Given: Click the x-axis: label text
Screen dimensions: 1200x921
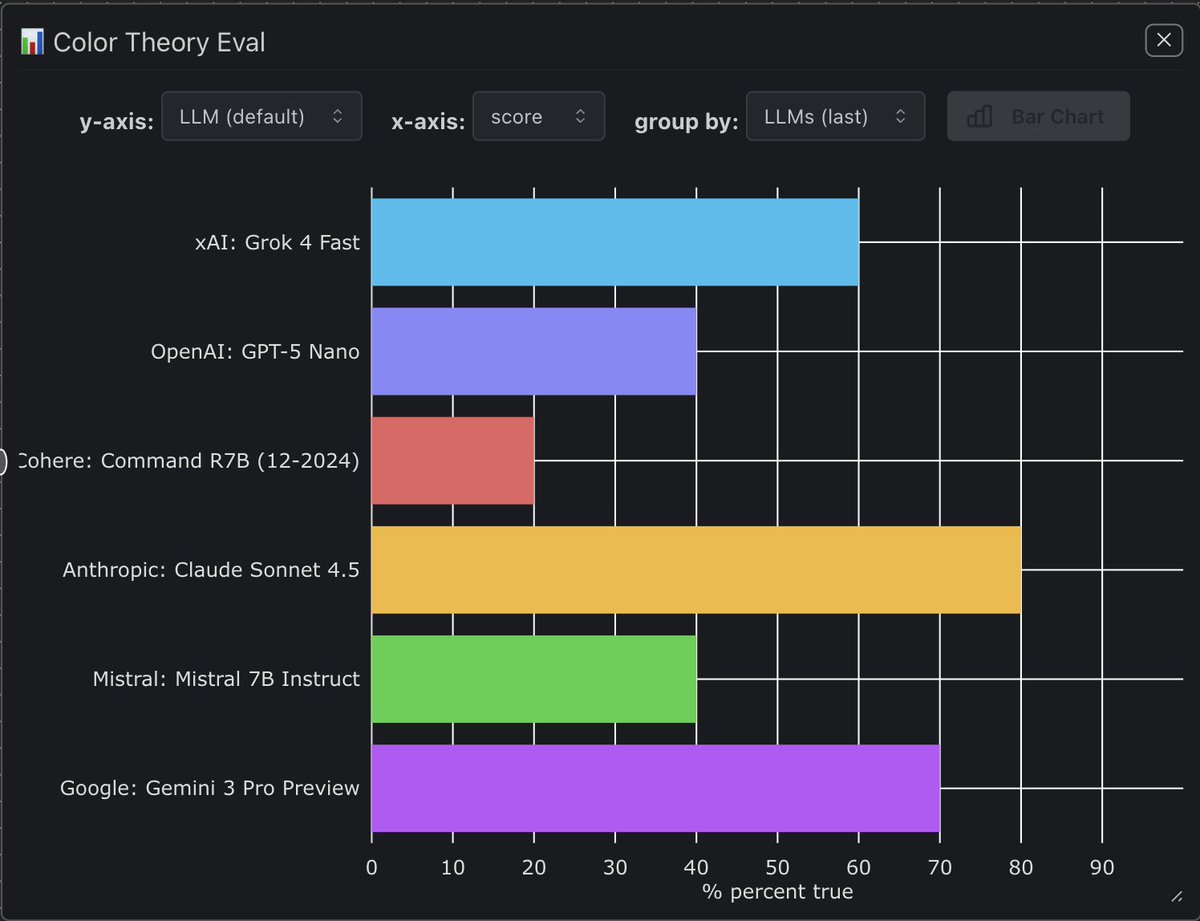Looking at the screenshot, I should pos(427,122).
